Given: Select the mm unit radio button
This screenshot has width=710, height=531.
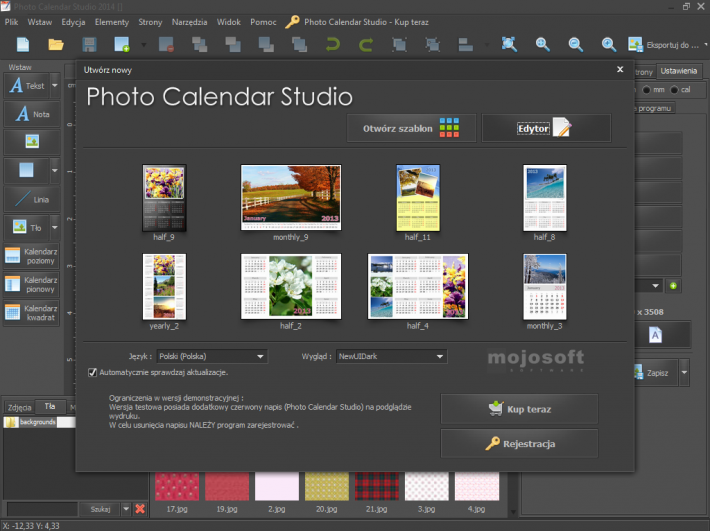Looking at the screenshot, I should point(646,90).
